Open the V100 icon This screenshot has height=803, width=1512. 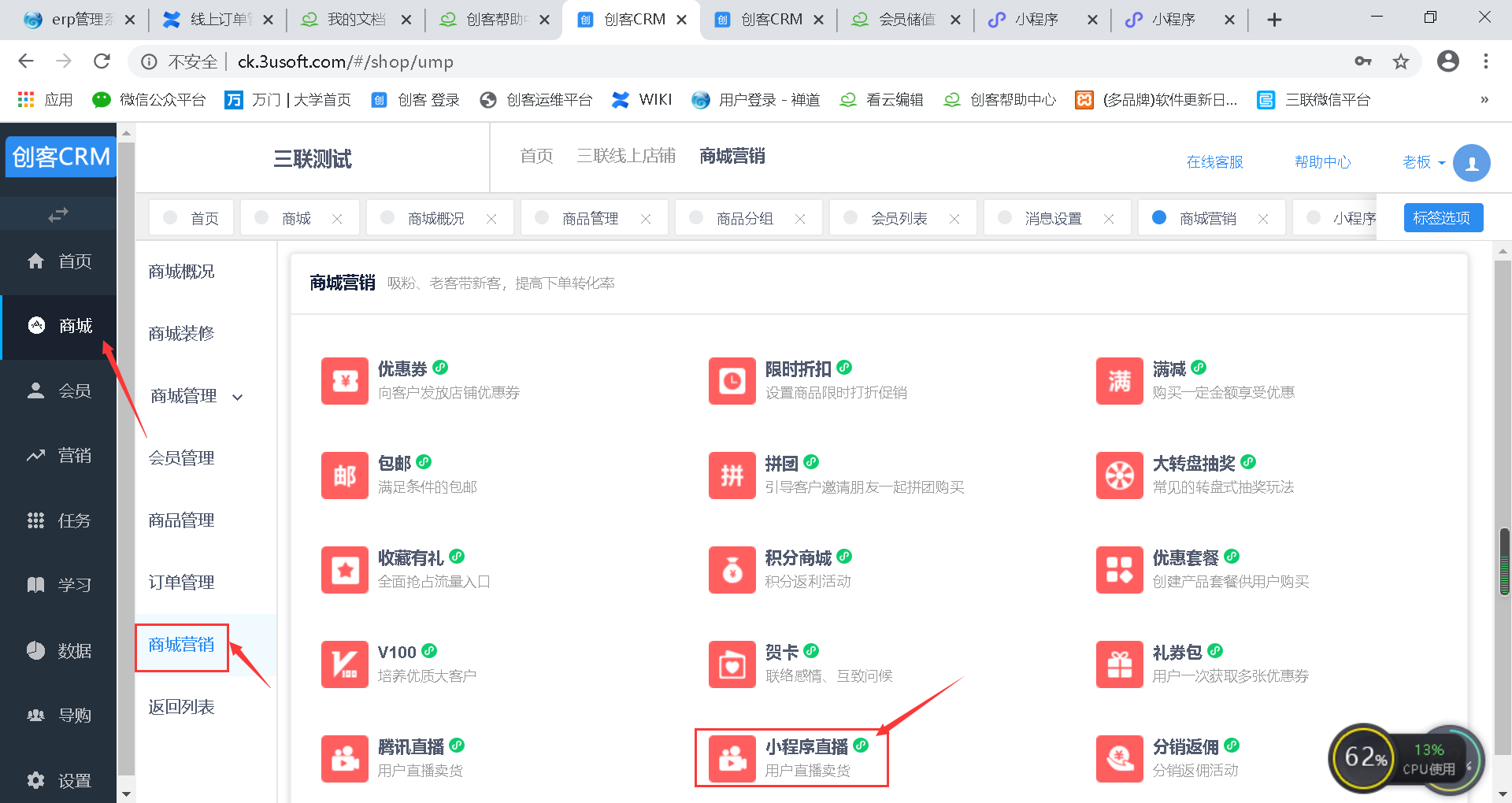344,664
